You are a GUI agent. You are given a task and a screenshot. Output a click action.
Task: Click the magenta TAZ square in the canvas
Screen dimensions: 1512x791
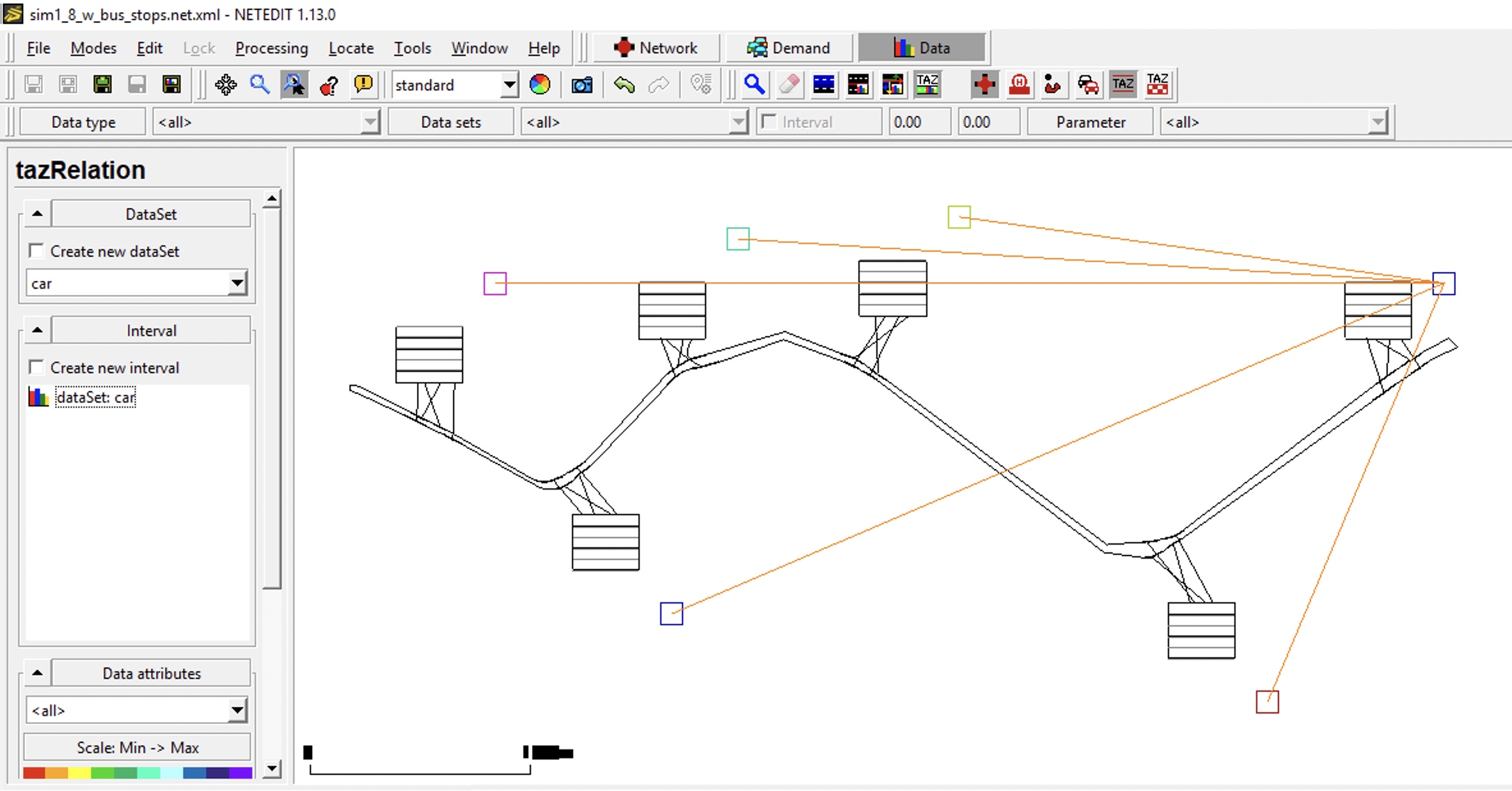click(495, 284)
